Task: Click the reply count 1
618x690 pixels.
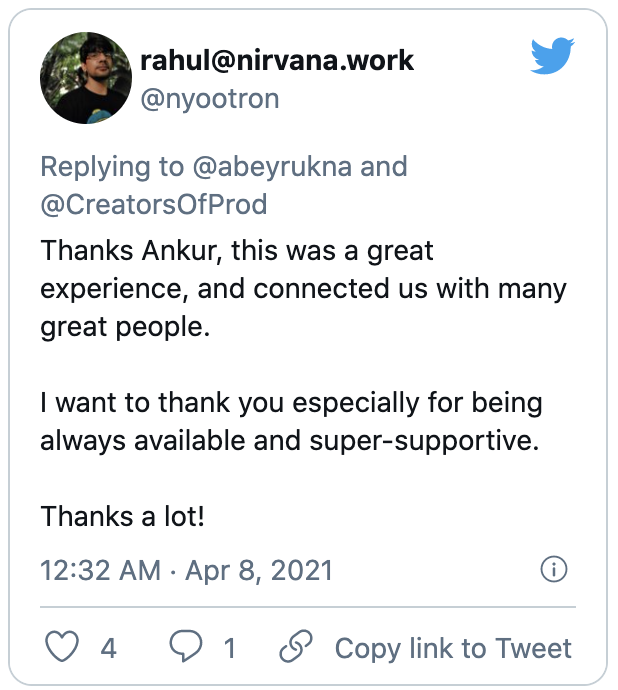Action: coord(229,648)
